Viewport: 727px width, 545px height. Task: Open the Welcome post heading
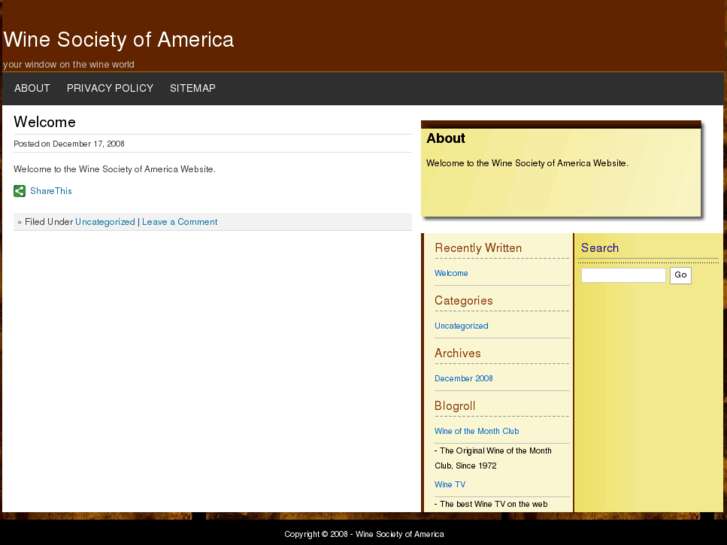pyautogui.click(x=44, y=122)
